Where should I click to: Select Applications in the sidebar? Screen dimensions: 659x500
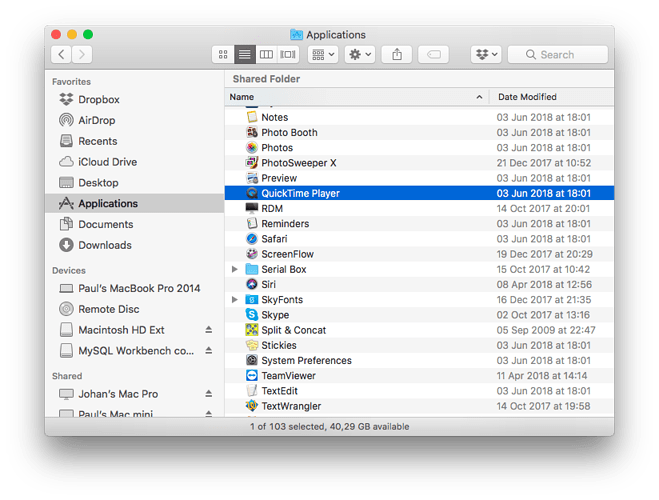[134, 203]
